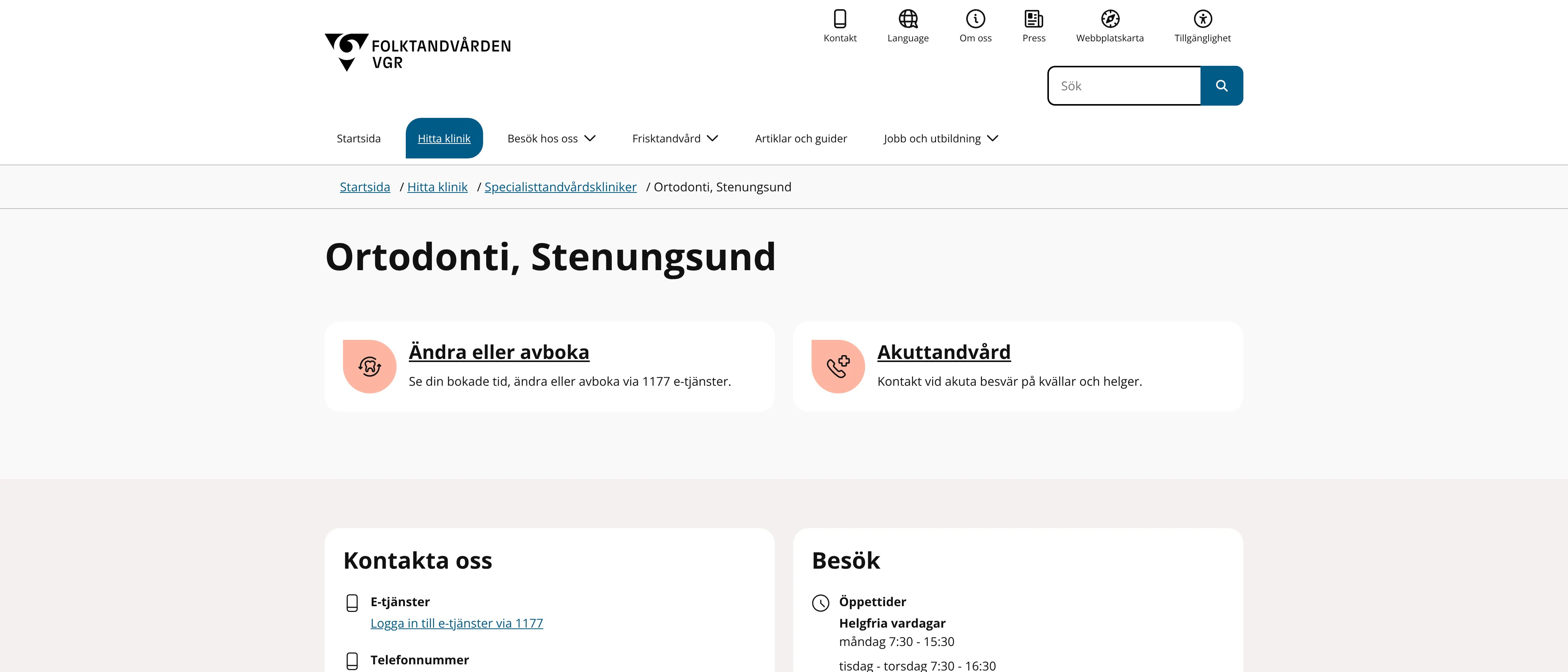Viewport: 1568px width, 672px height.
Task: Open the Language globe icon
Action: [908, 19]
